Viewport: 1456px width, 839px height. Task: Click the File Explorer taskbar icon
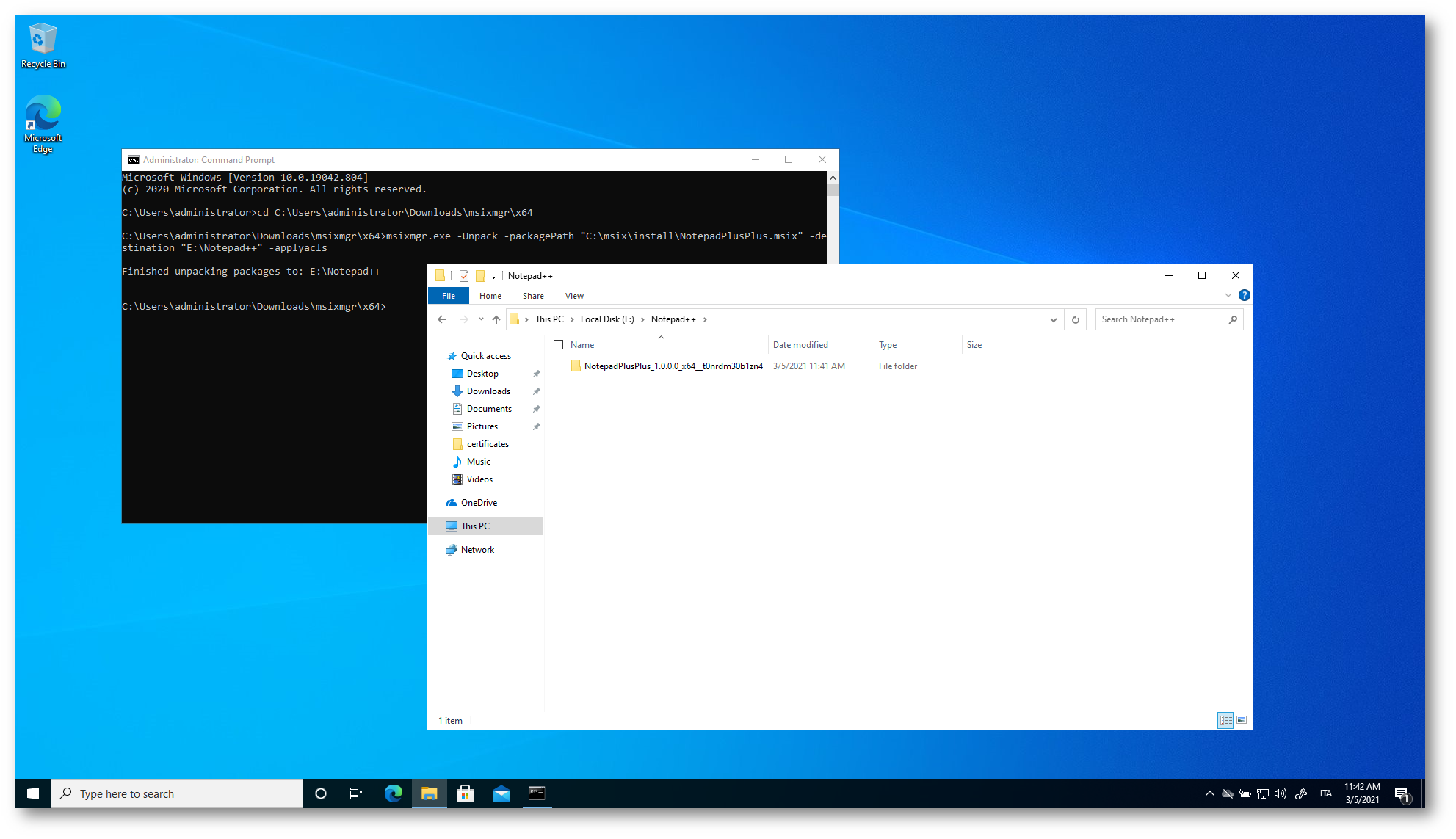pyautogui.click(x=429, y=793)
